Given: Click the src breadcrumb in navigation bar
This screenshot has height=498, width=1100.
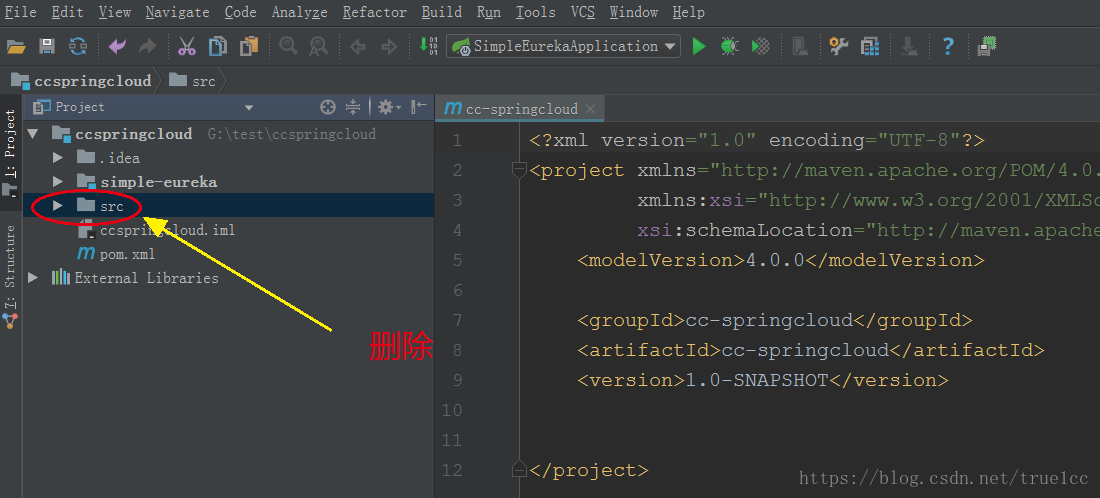Looking at the screenshot, I should point(193,81).
